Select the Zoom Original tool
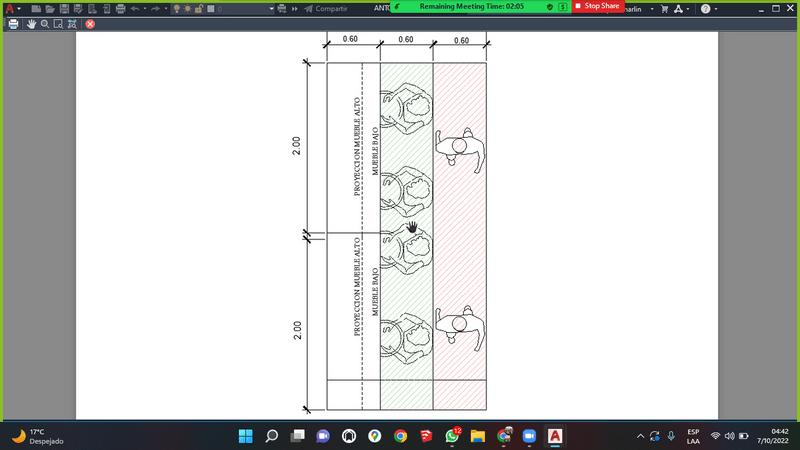The width and height of the screenshot is (800, 450). pyautogui.click(x=72, y=24)
